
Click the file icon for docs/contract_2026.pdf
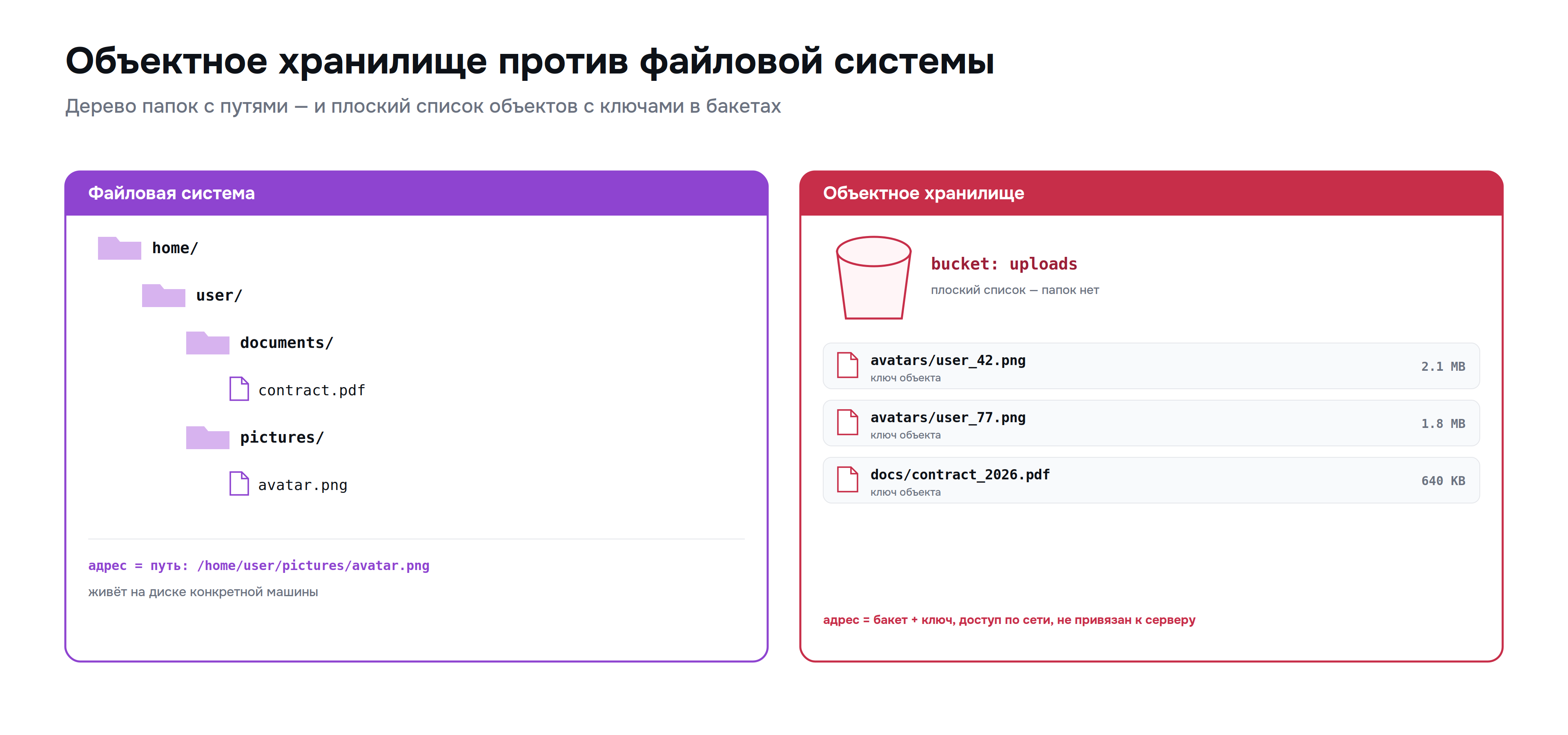[847, 479]
